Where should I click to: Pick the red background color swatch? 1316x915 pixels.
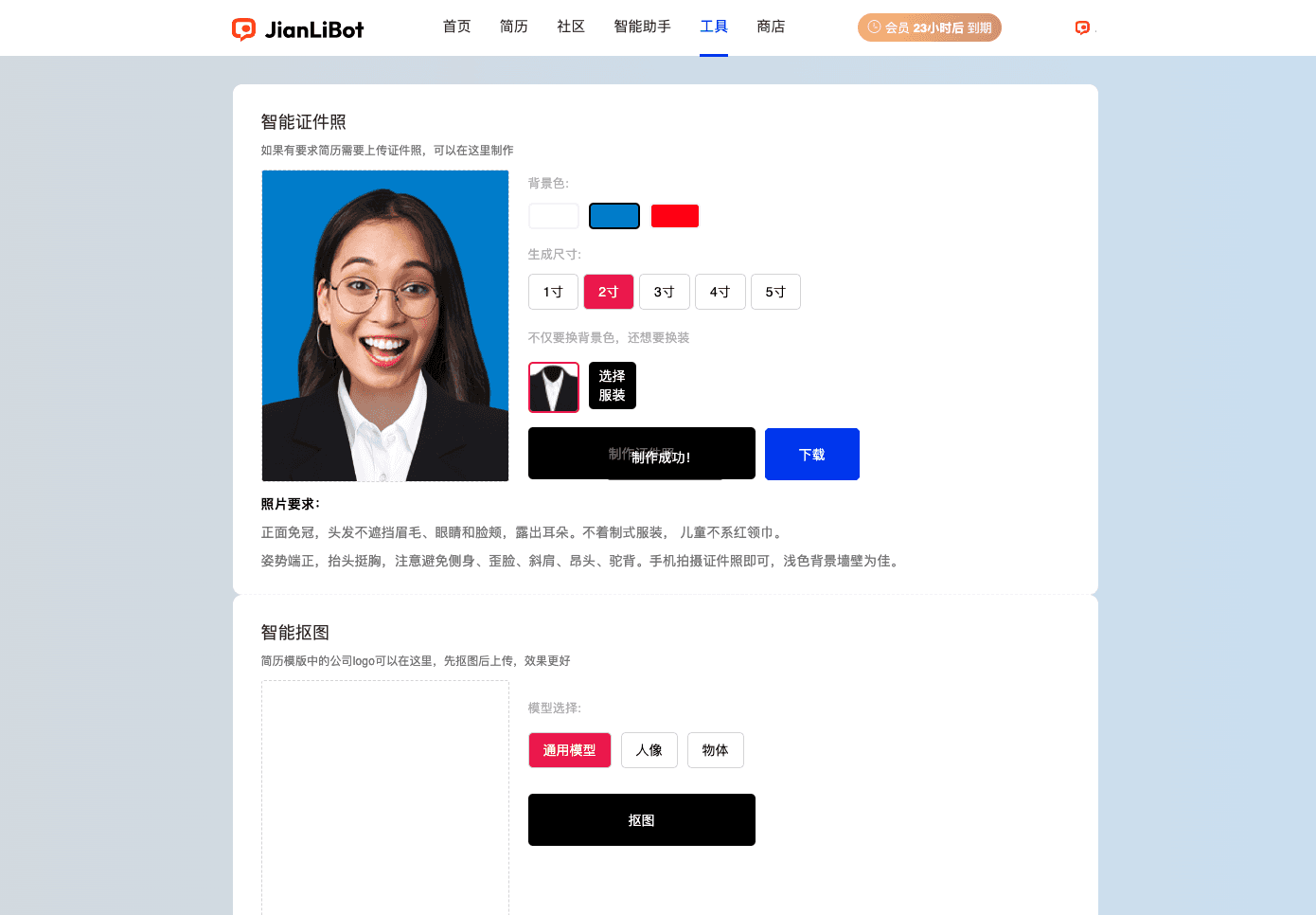pyautogui.click(x=675, y=216)
